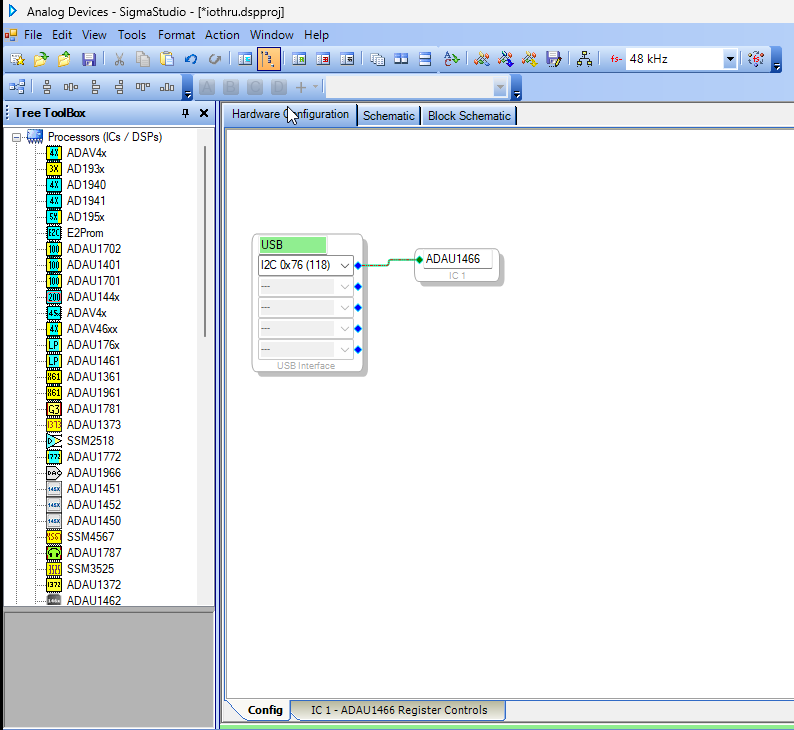Click the align tops layout icon
Viewport: 794px width, 730px height.
[x=142, y=87]
